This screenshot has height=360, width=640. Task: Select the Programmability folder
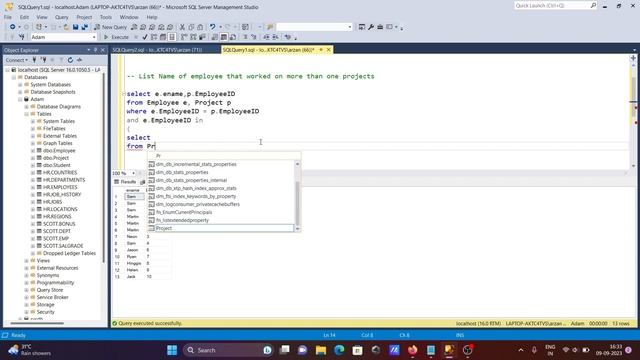coord(55,282)
